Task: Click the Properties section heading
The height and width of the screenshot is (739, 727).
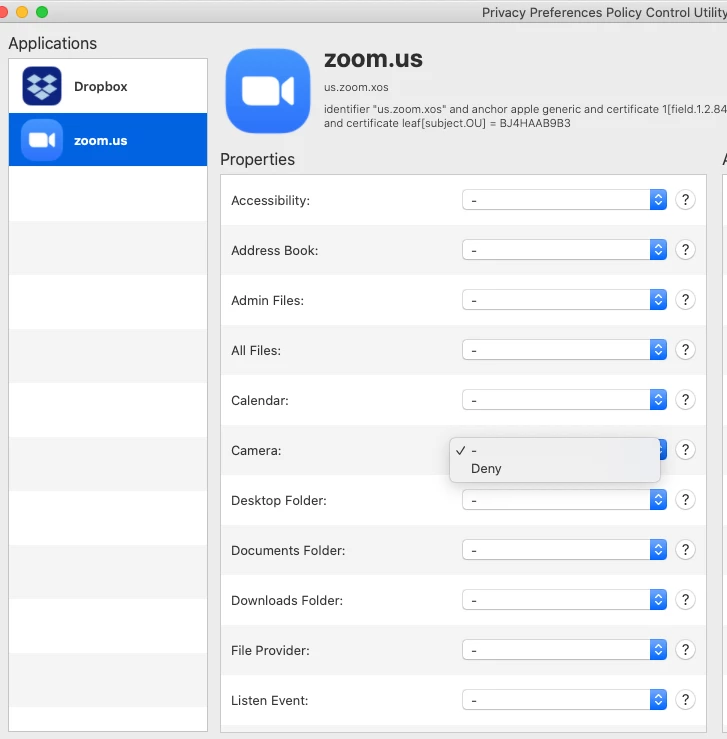Action: (x=257, y=159)
